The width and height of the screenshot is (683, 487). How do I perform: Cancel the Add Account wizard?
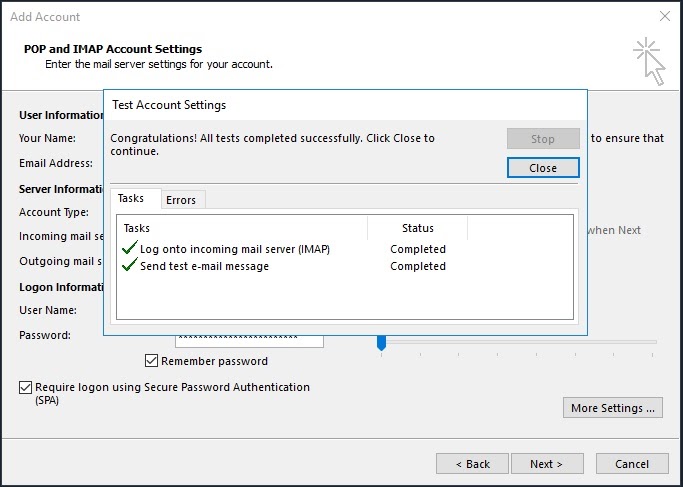coord(632,464)
